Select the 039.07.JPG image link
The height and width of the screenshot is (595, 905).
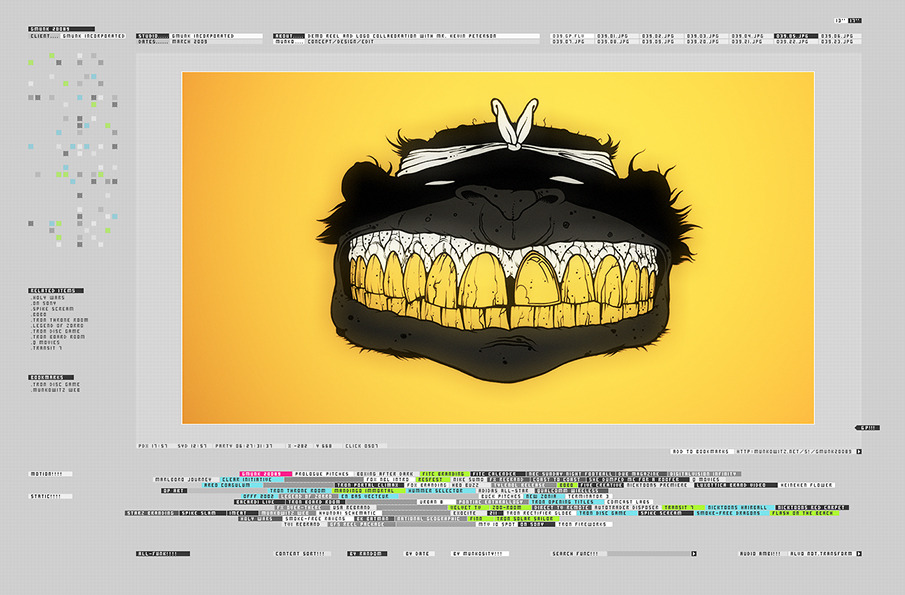coord(572,42)
